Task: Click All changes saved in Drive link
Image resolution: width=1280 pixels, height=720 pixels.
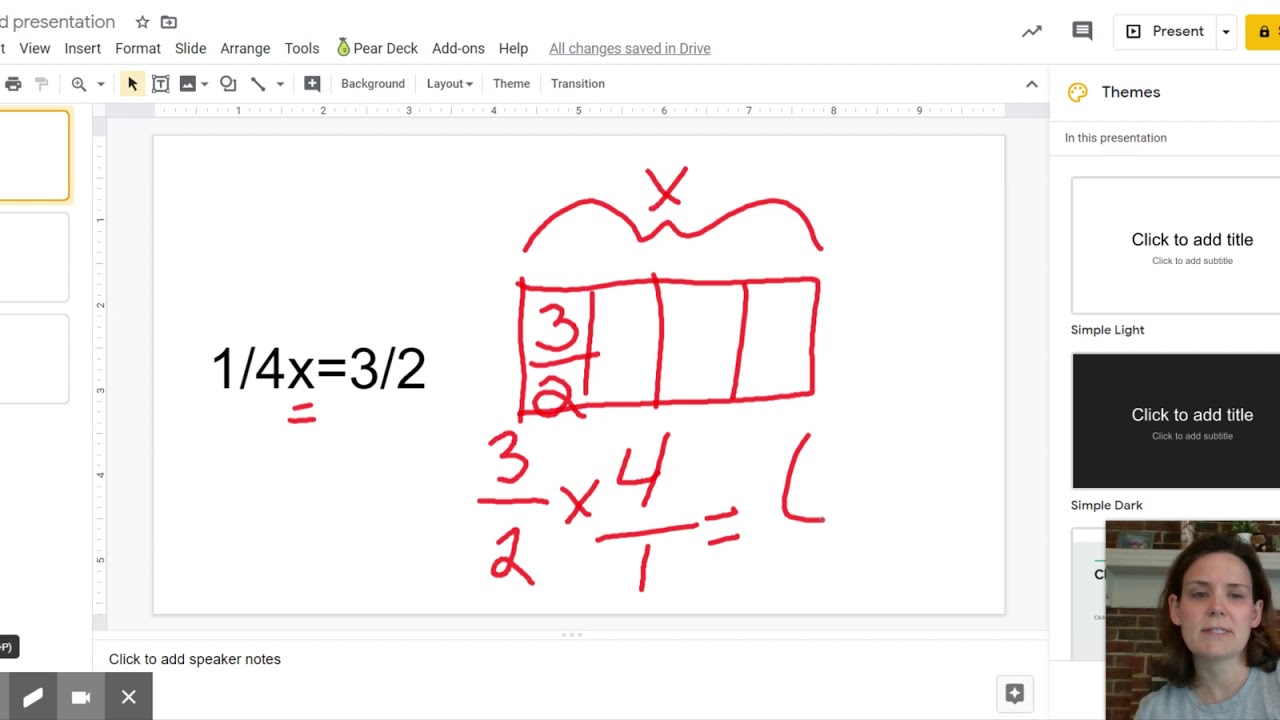Action: 630,48
